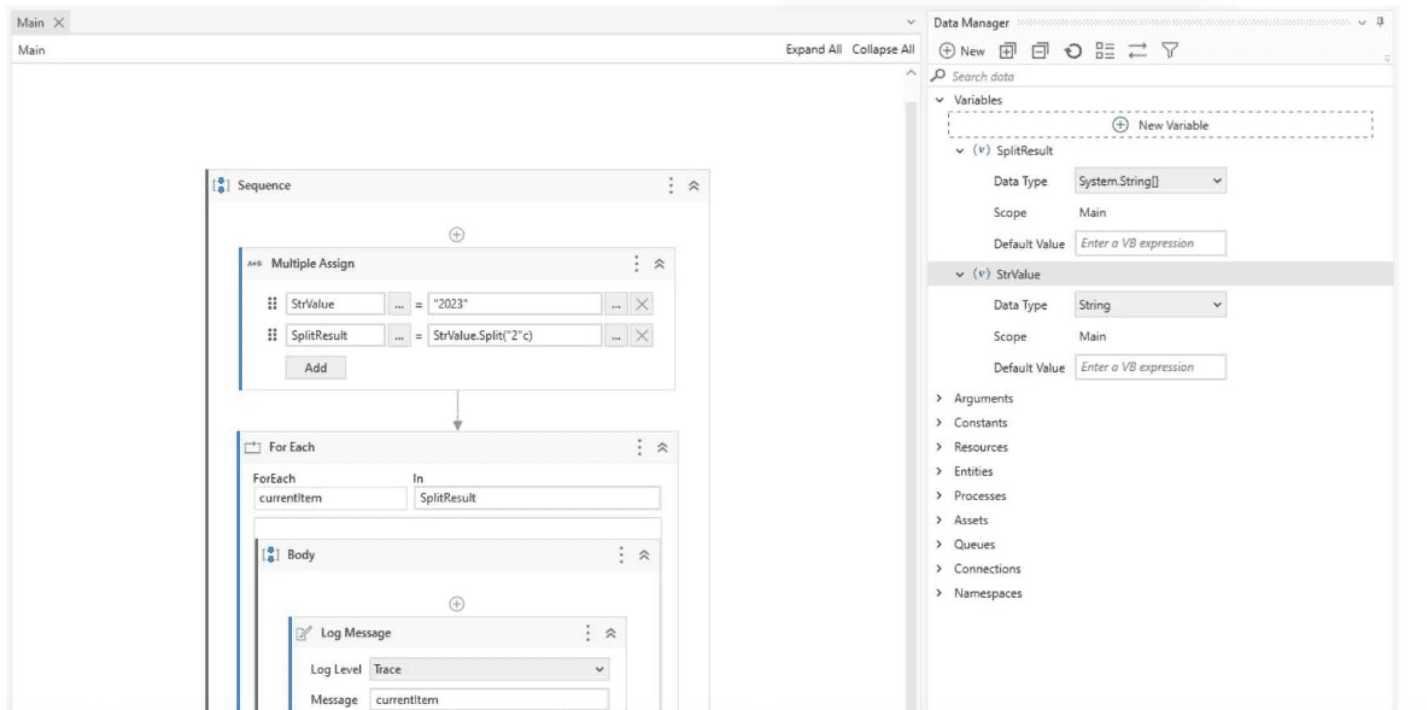This screenshot has height=710, width=1427.
Task: Open the Multiple Assign options menu
Action: (x=636, y=263)
